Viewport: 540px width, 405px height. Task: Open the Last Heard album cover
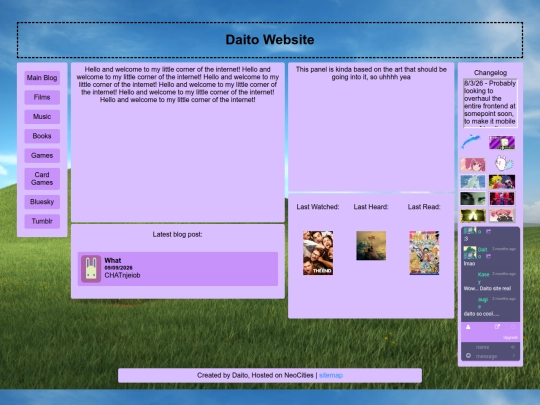coord(371,246)
